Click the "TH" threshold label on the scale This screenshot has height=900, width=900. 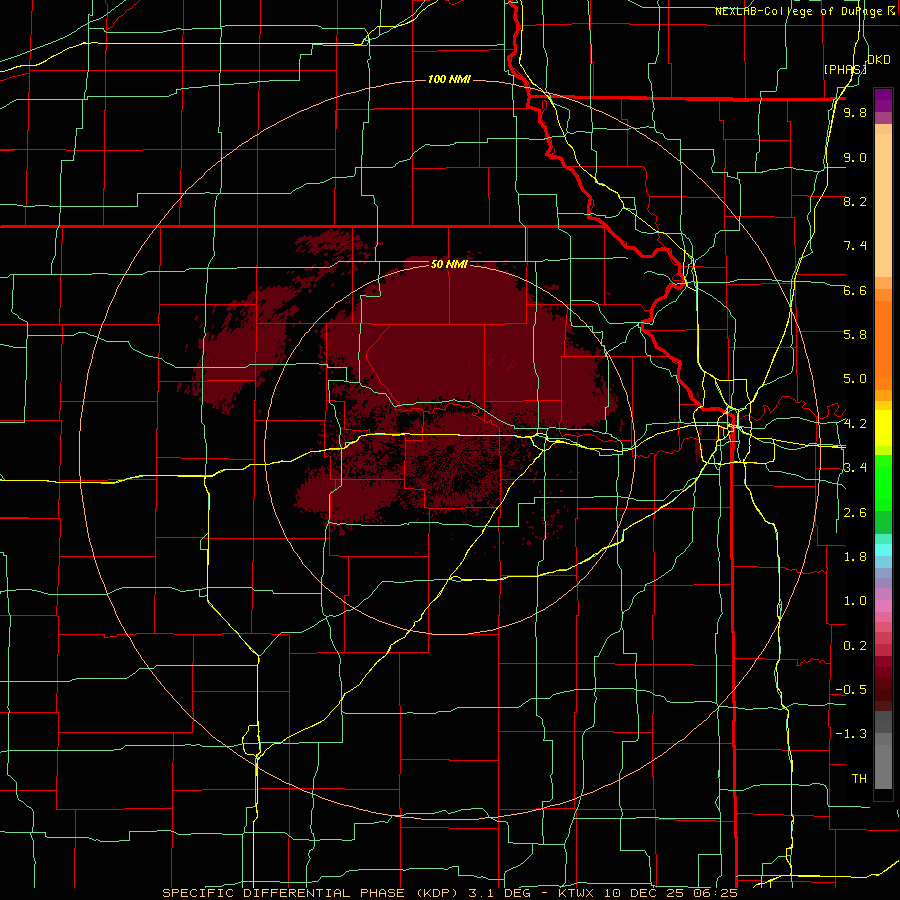(x=859, y=778)
